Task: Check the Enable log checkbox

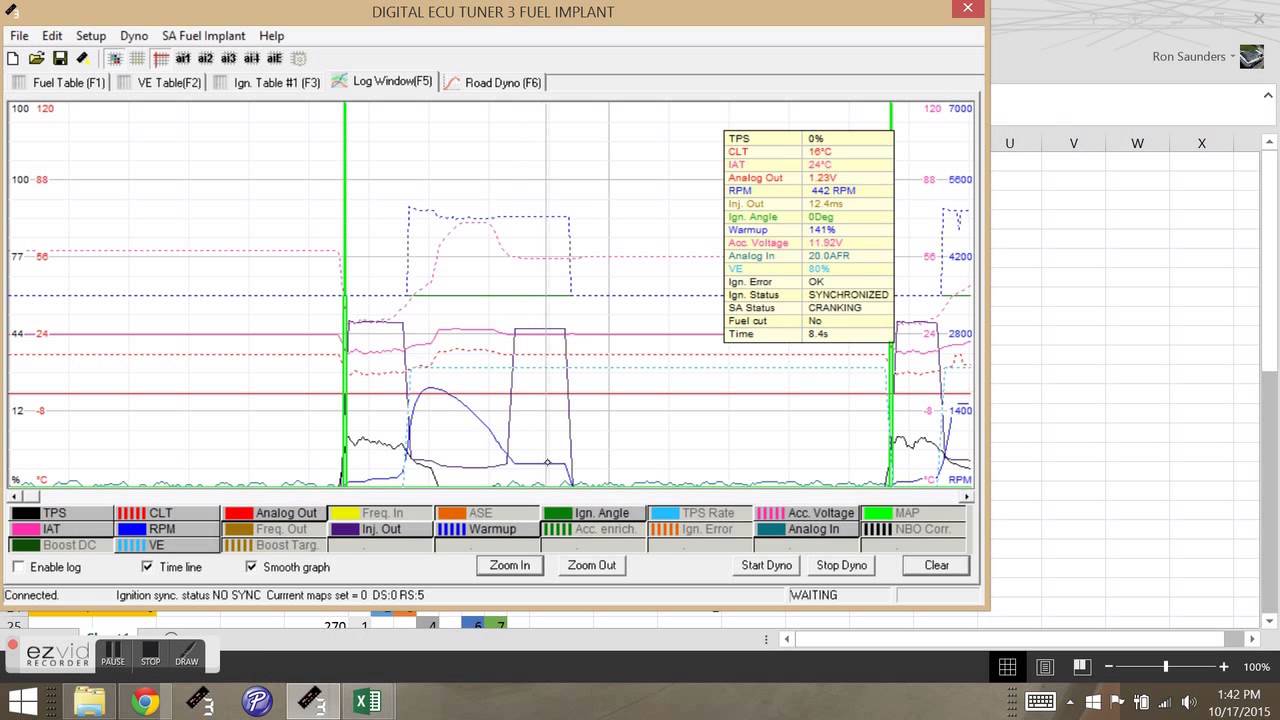Action: pos(19,567)
